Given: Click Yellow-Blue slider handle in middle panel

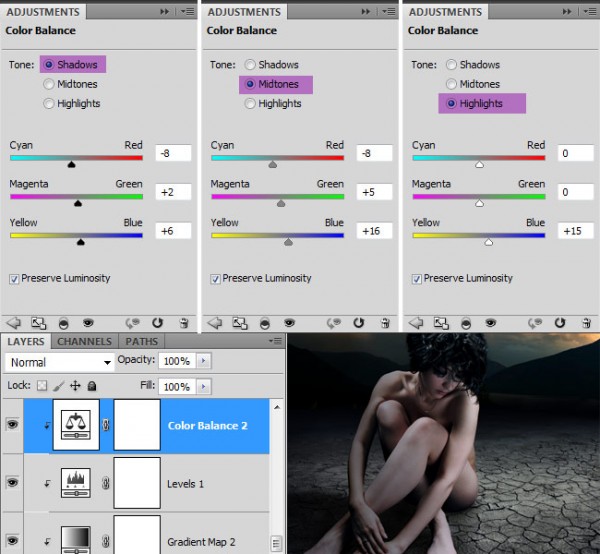Looking at the screenshot, I should click(289, 242).
